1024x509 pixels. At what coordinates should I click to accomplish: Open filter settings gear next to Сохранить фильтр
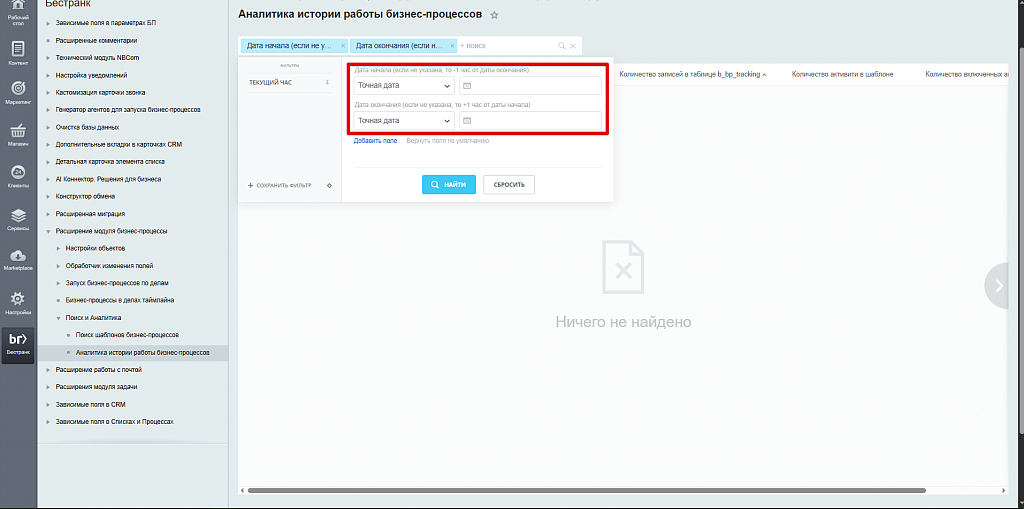pyautogui.click(x=329, y=186)
